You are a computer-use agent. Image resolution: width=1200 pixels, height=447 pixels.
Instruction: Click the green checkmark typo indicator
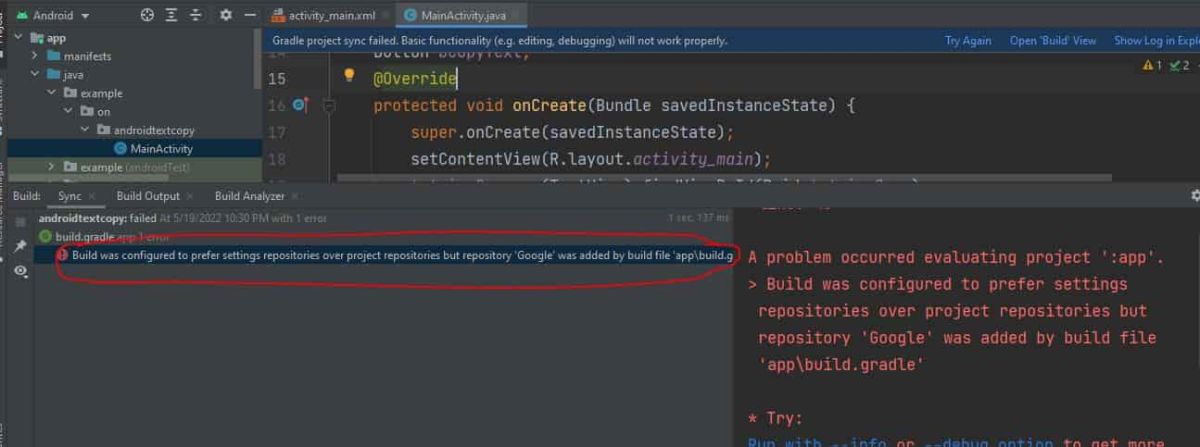(x=1180, y=66)
